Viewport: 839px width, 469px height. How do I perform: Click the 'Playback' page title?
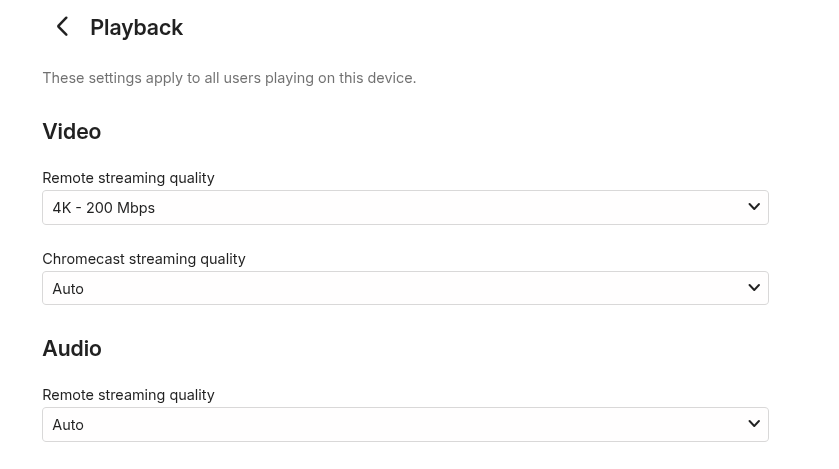click(x=136, y=28)
